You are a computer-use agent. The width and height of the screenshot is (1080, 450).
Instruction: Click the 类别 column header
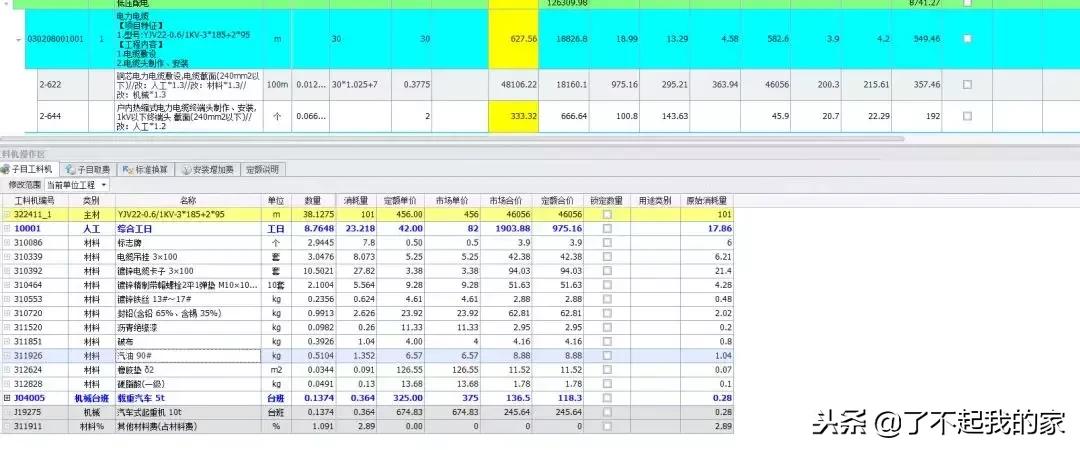click(92, 201)
